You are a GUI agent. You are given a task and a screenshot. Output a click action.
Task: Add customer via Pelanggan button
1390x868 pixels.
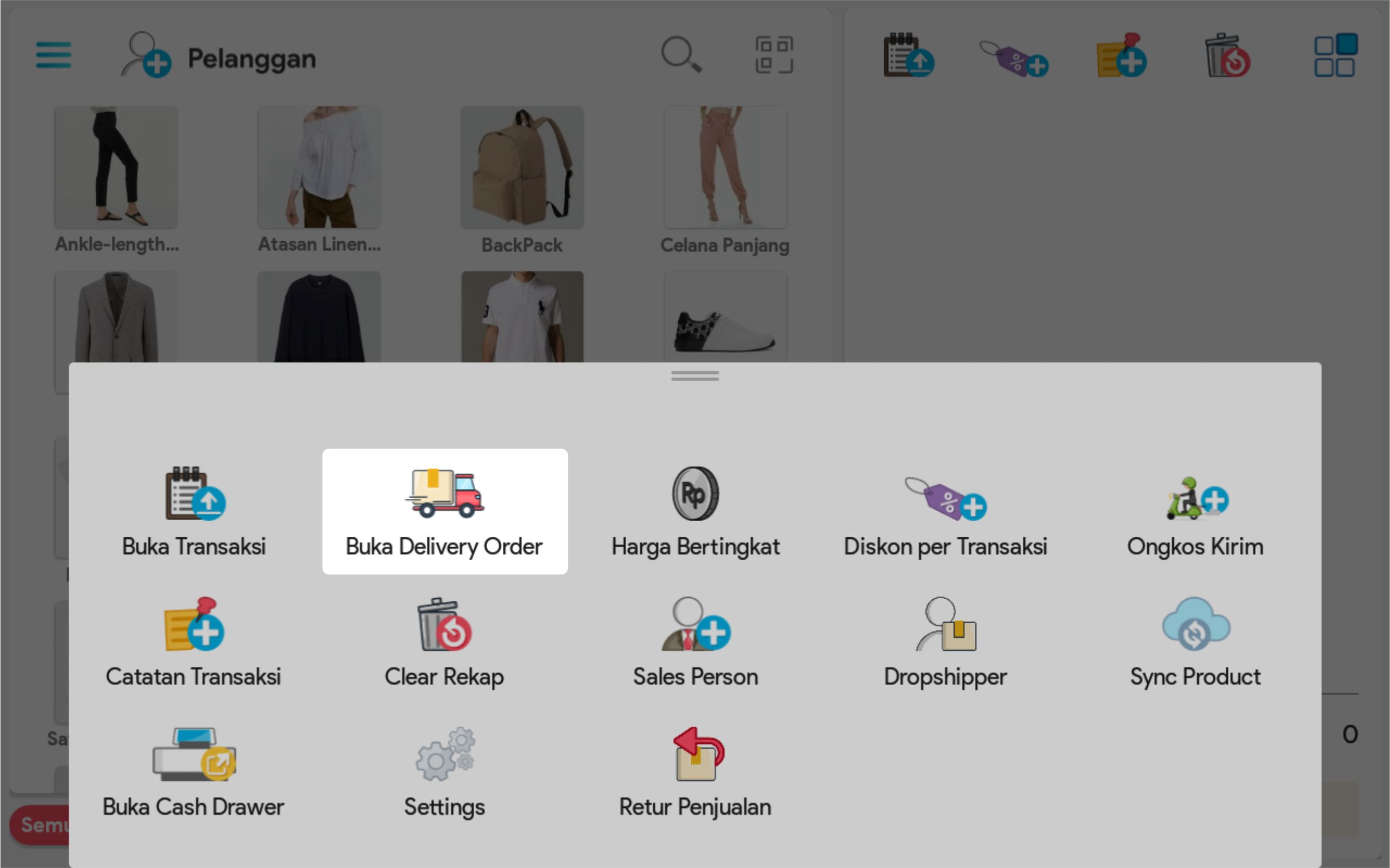[218, 56]
